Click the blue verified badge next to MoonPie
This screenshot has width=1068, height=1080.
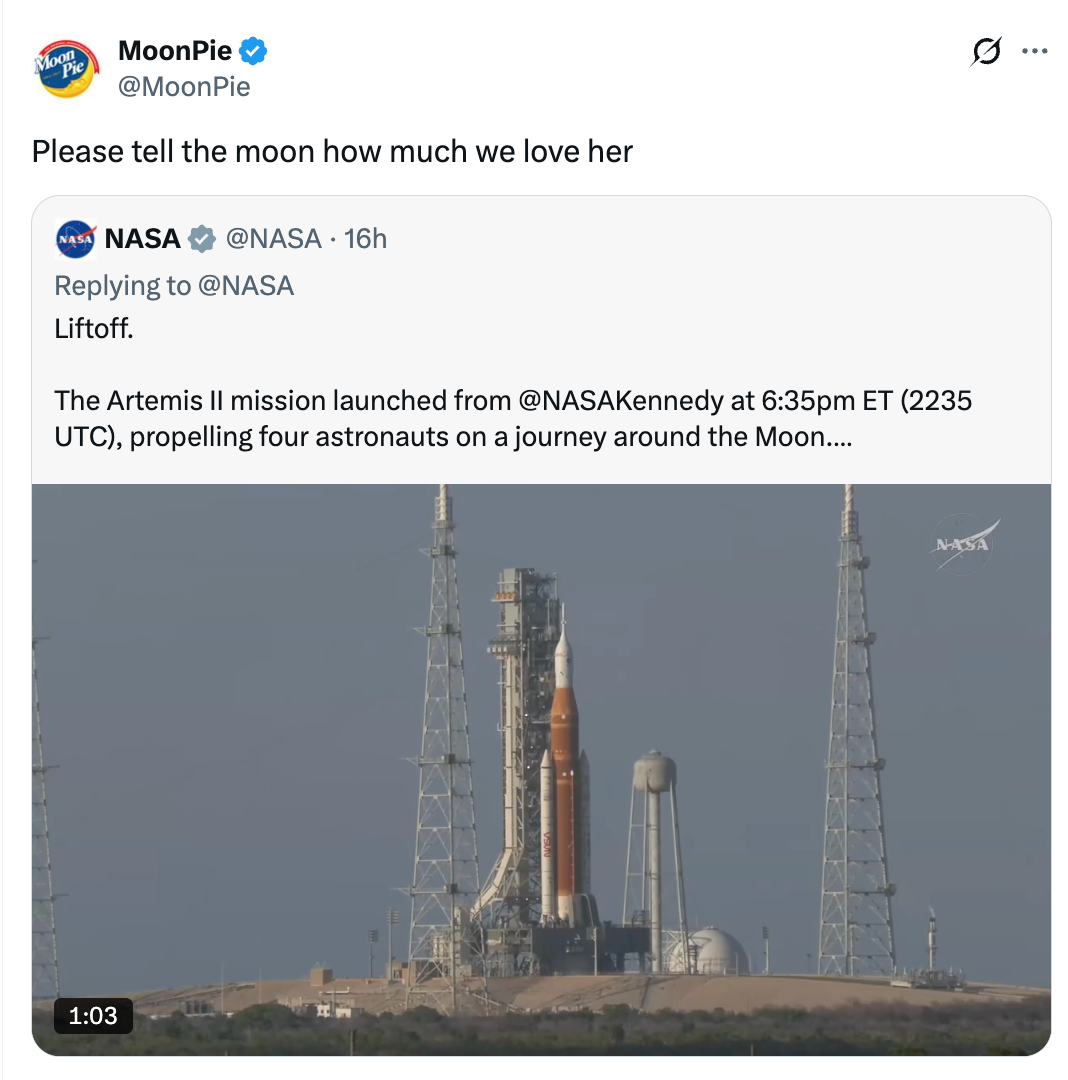[253, 50]
